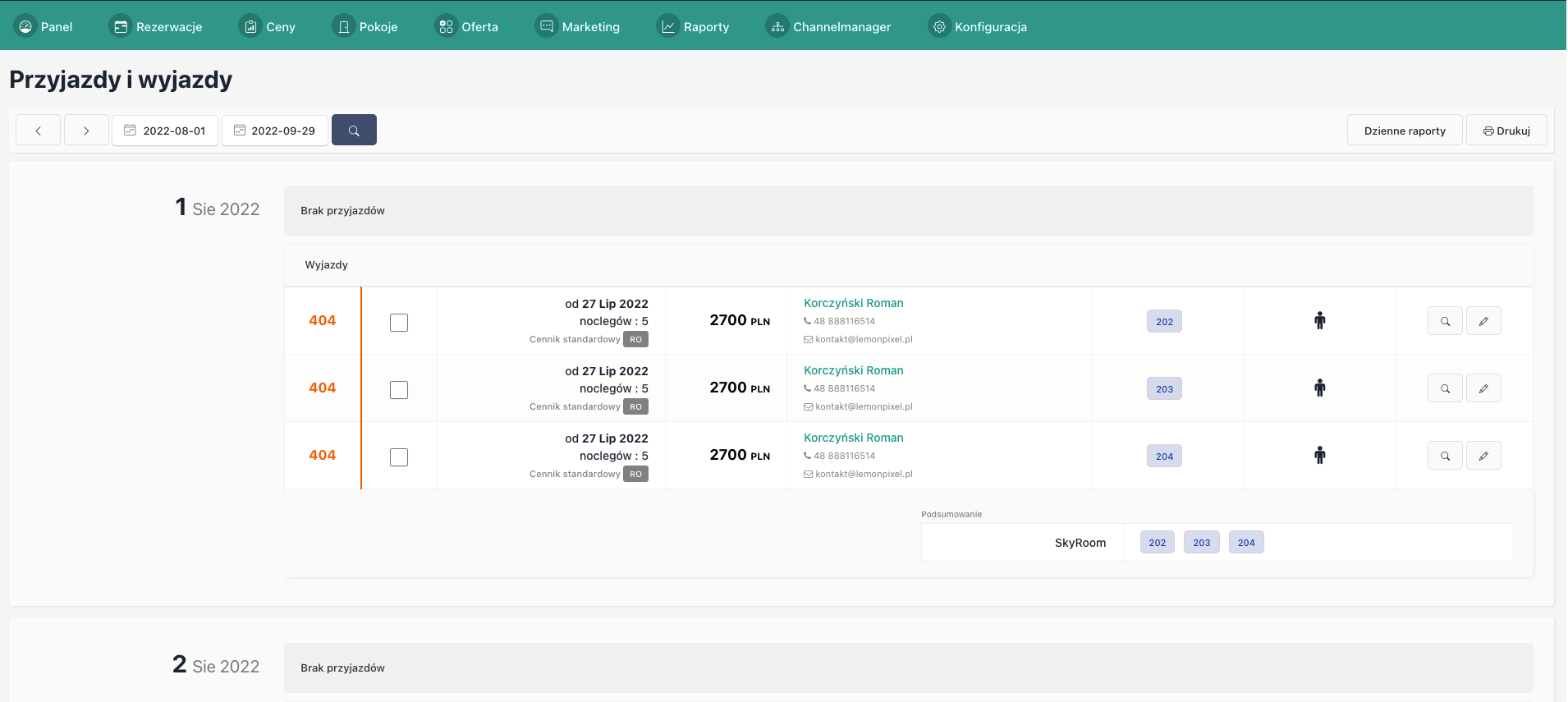This screenshot has height=702, width=1568.
Task: Click the Raporty chart icon
Action: (668, 26)
